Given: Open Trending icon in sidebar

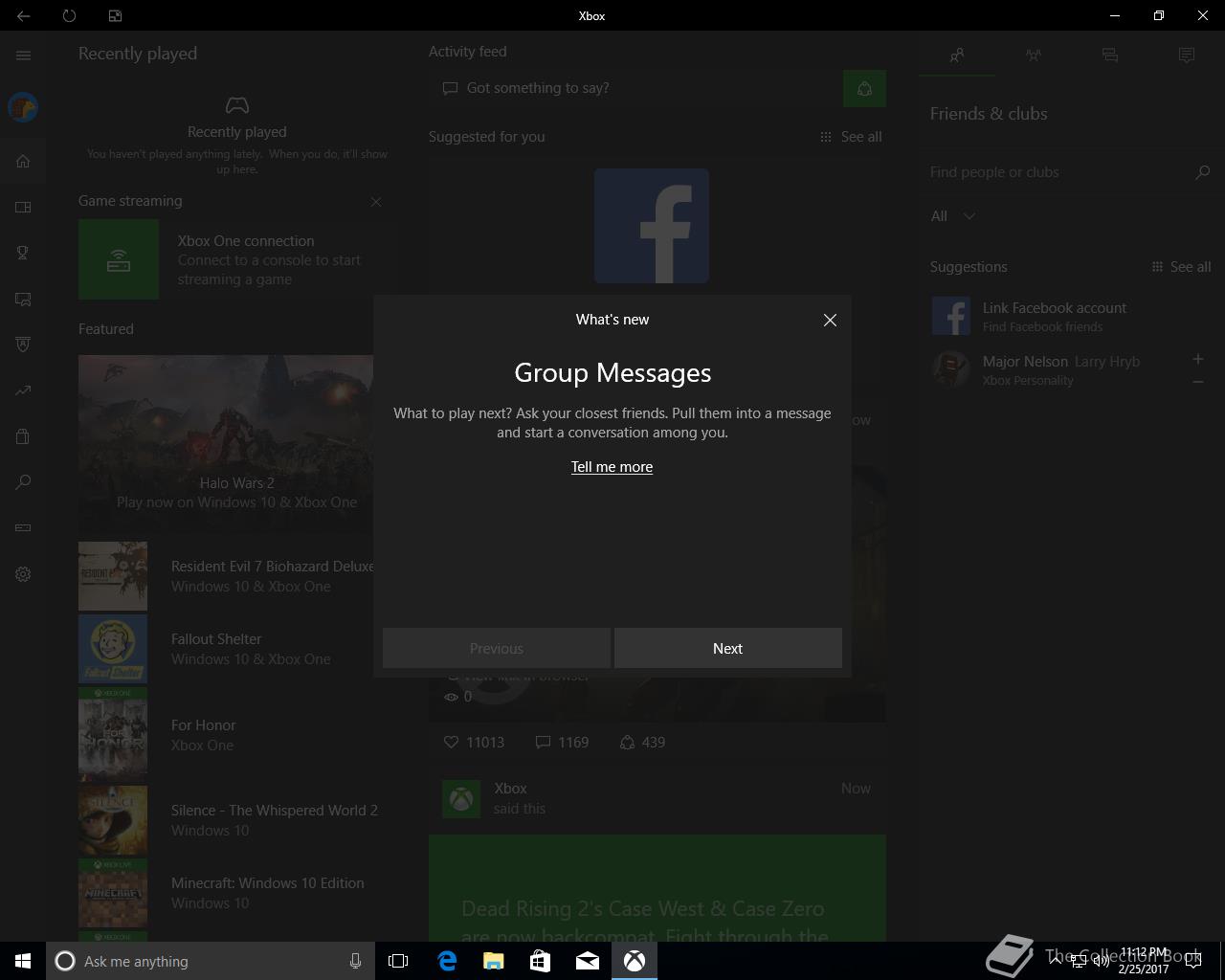Looking at the screenshot, I should click(23, 390).
